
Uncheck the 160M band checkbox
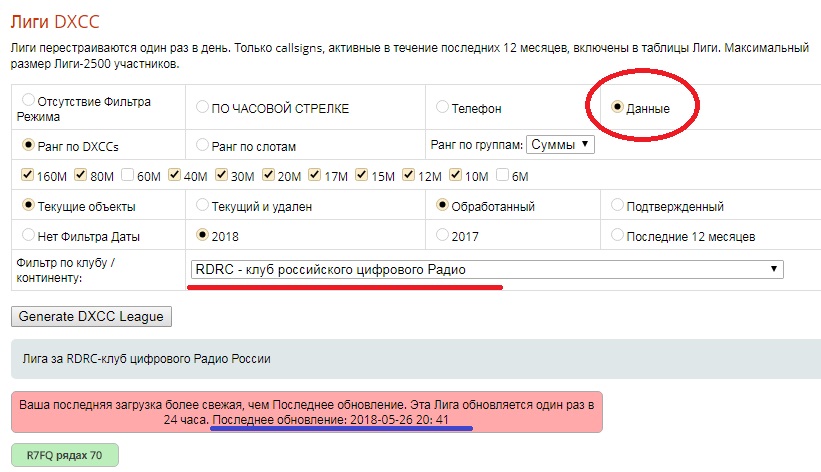point(27,176)
